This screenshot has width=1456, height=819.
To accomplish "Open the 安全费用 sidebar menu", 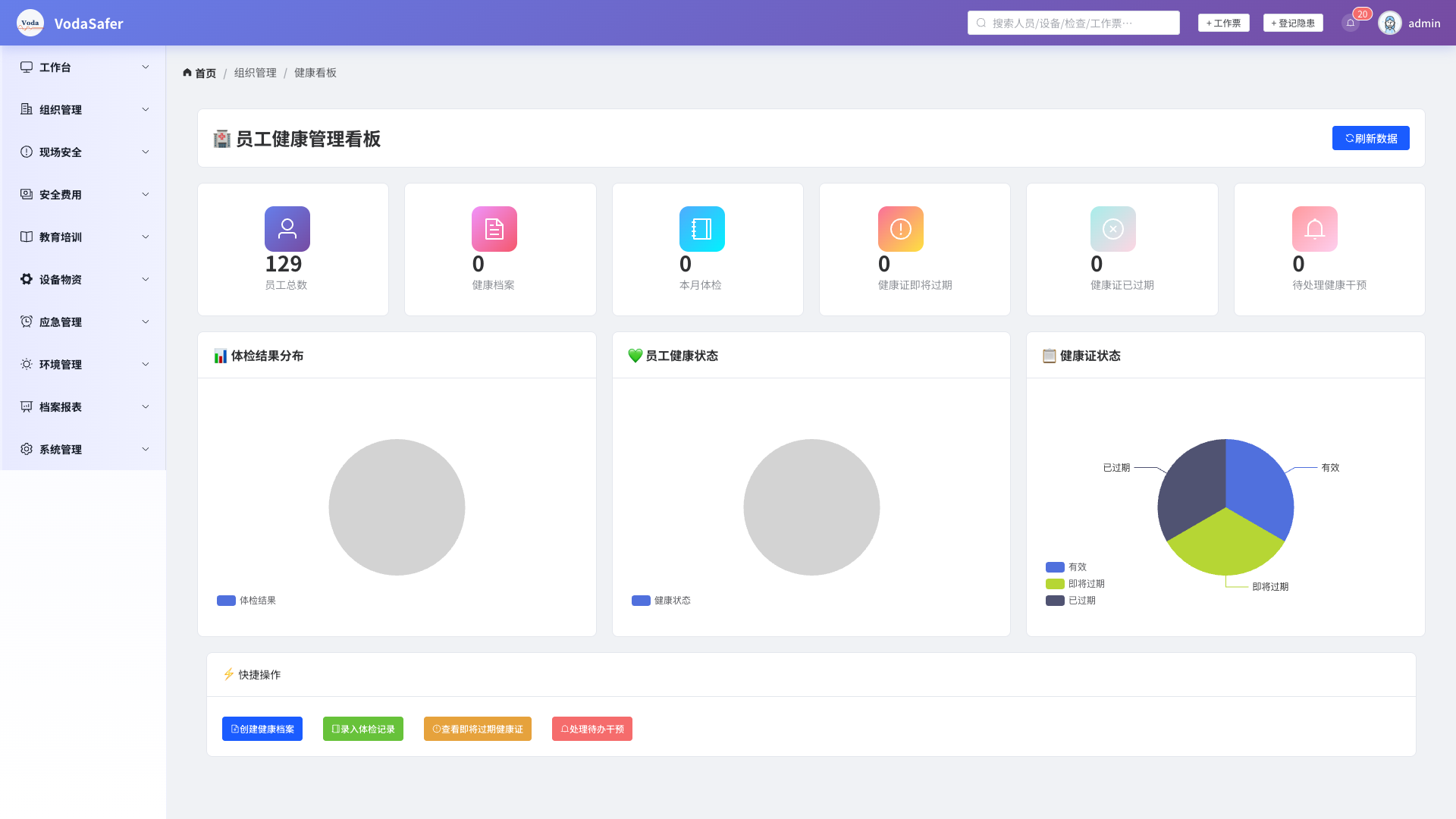I will click(83, 194).
